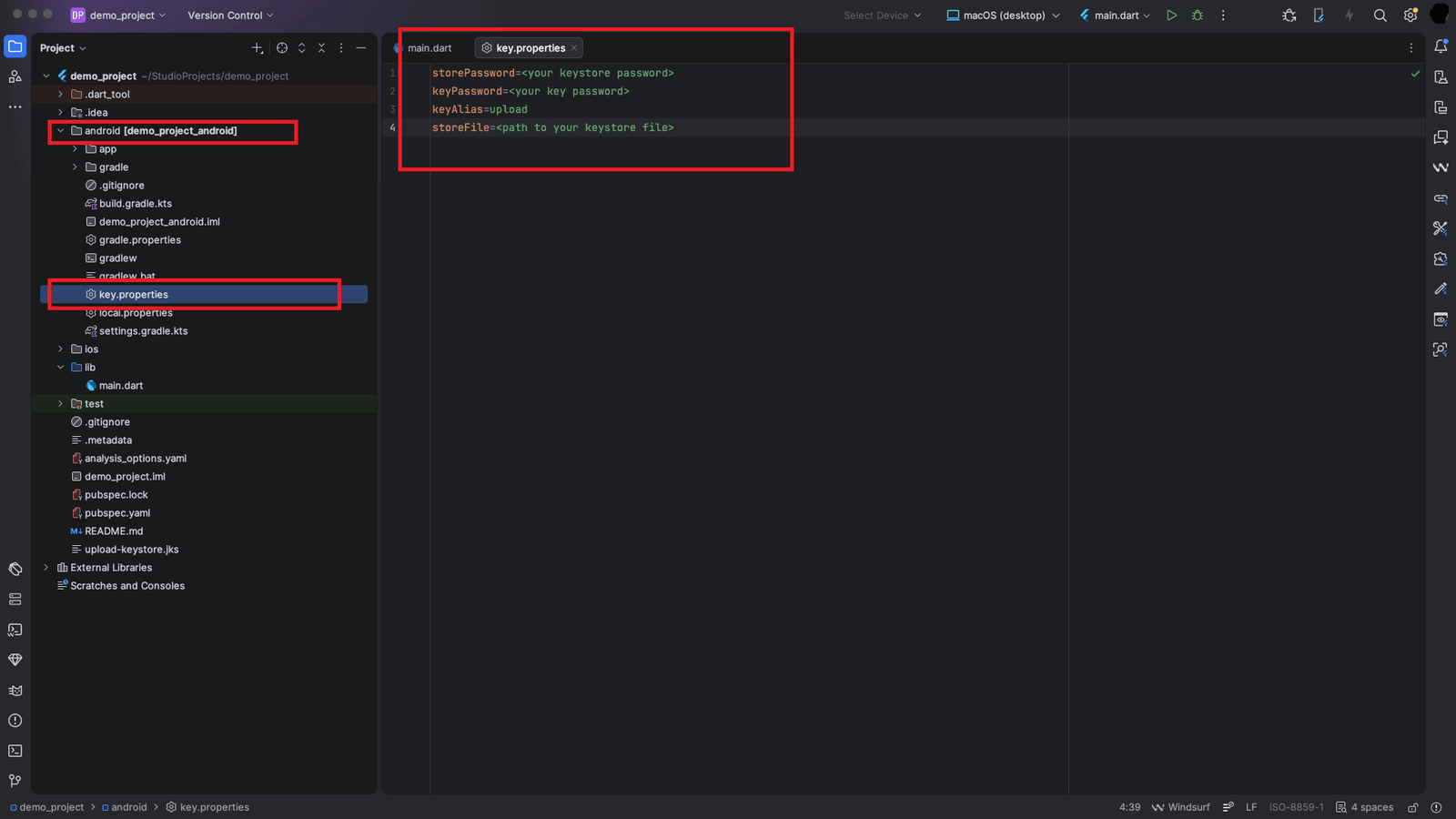Toggle read-only lock in status bar
The width and height of the screenshot is (1456, 819).
click(x=1413, y=807)
